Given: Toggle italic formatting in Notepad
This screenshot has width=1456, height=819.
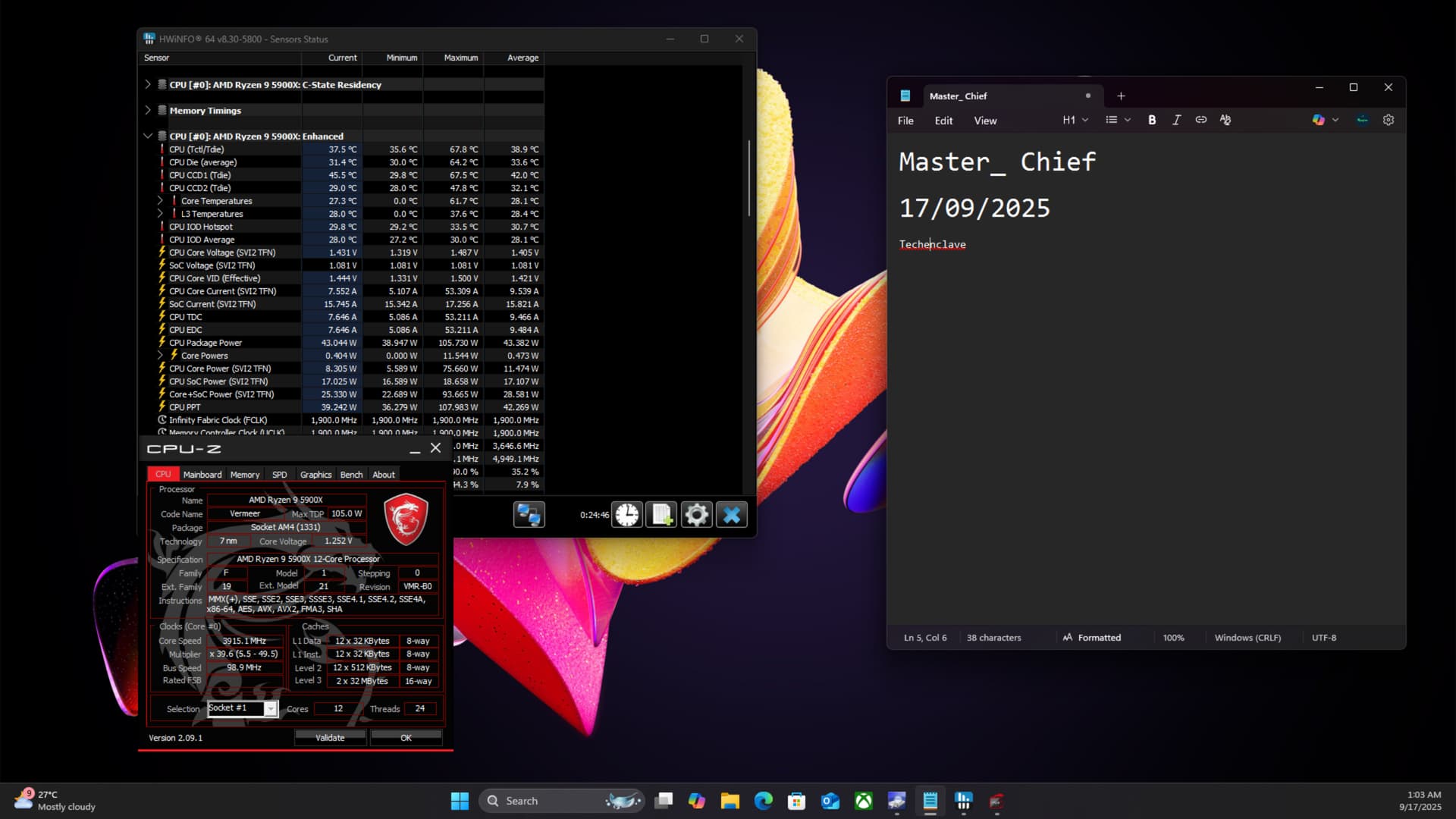Looking at the screenshot, I should [1176, 120].
